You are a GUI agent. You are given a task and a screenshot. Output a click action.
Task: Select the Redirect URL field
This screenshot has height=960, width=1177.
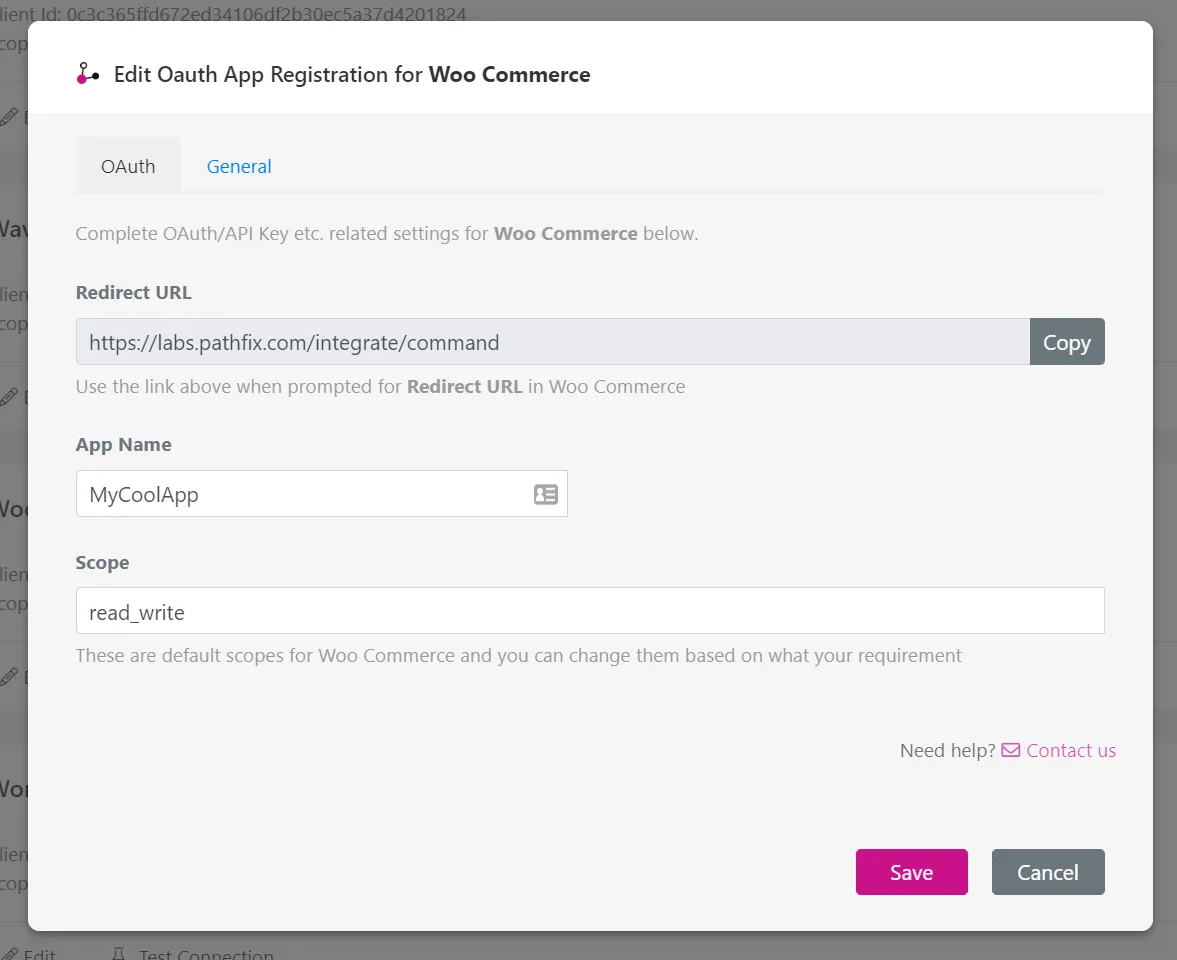coord(552,342)
